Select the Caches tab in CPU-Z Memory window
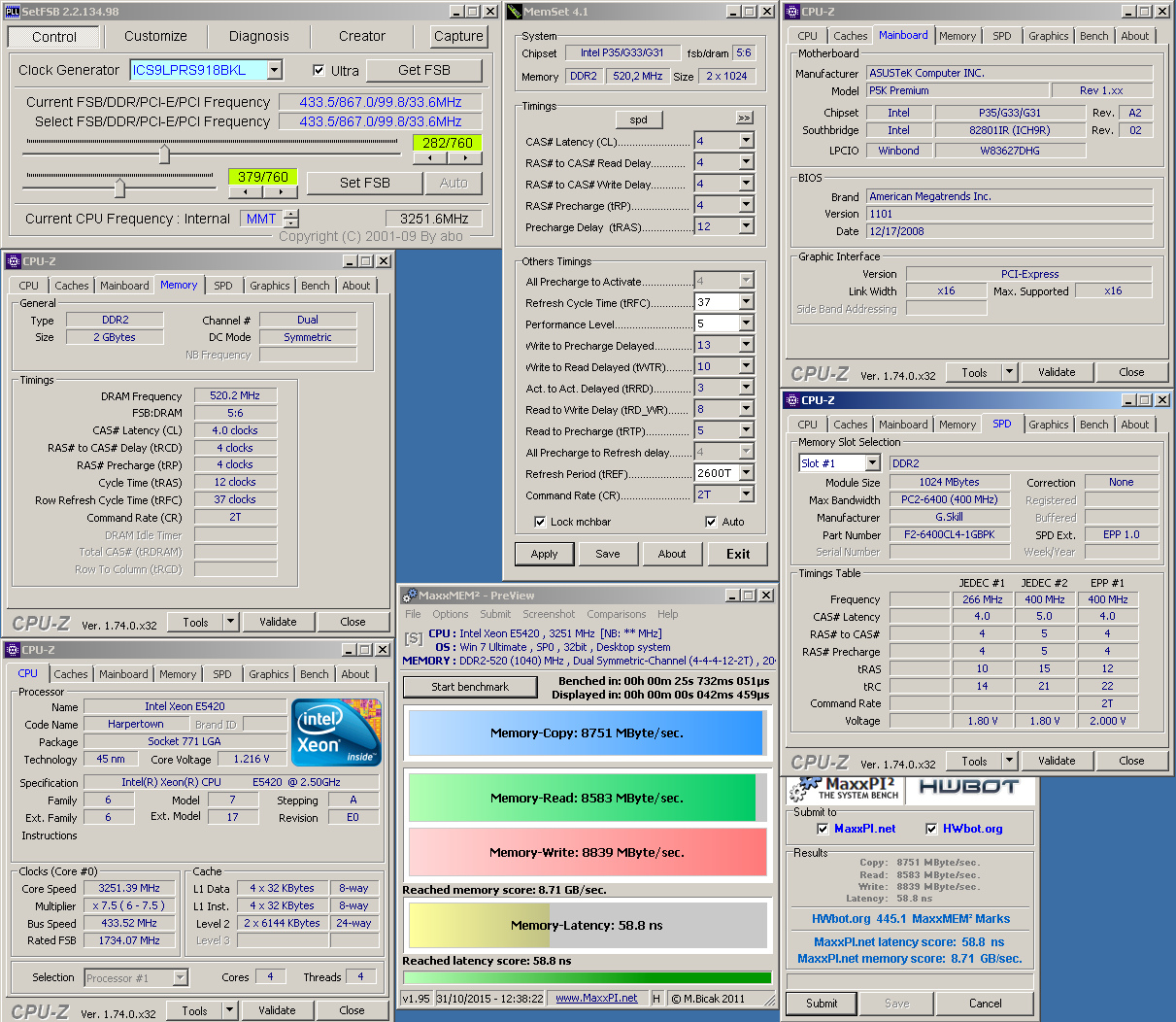Image resolution: width=1176 pixels, height=1022 pixels. 72,286
